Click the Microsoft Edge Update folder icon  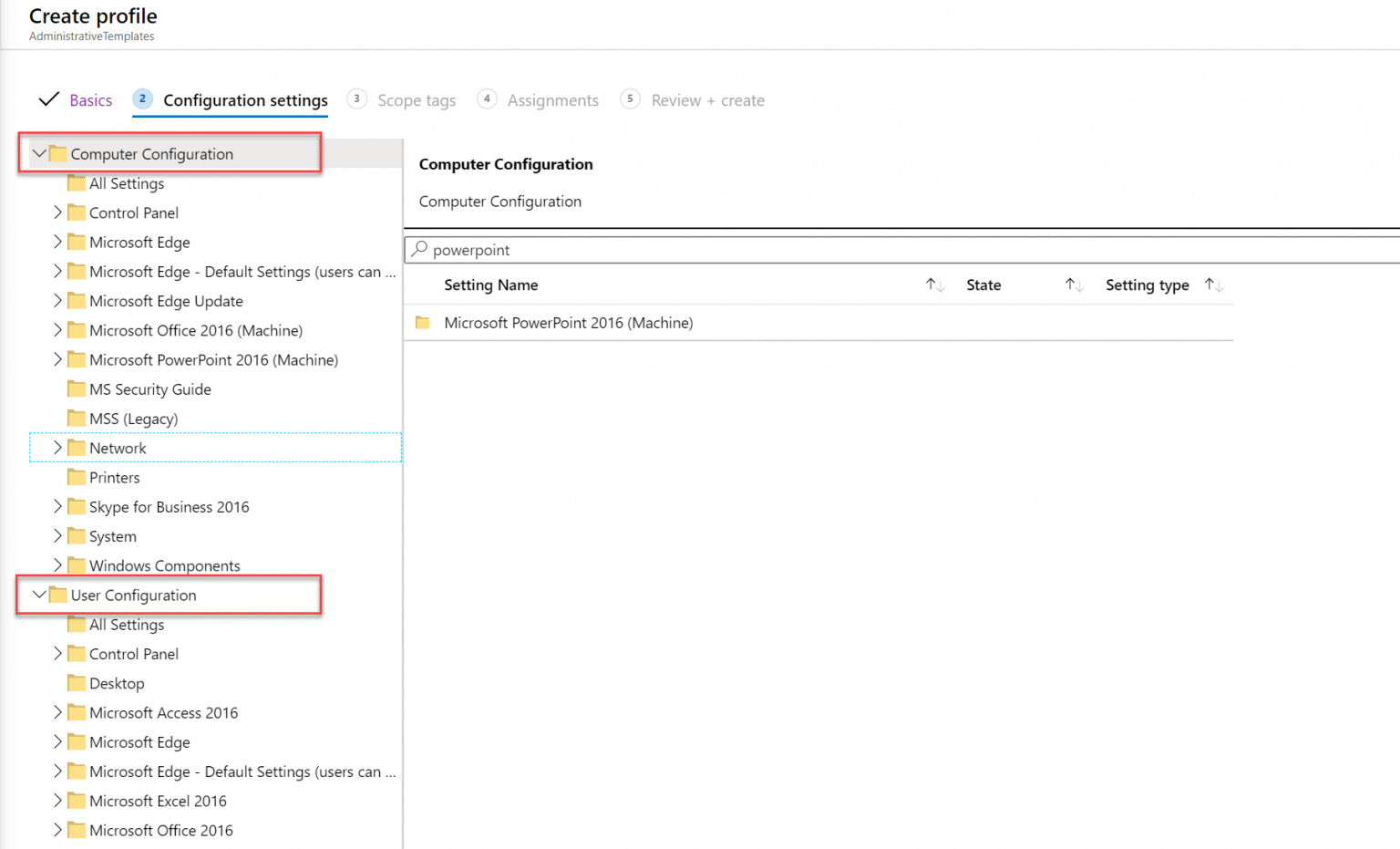[77, 301]
